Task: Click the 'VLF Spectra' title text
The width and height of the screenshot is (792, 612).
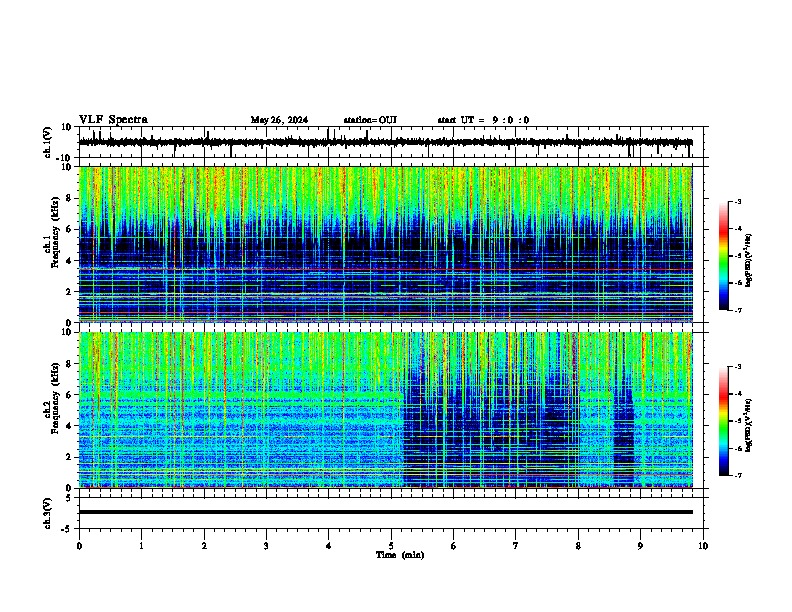Action: (113, 120)
